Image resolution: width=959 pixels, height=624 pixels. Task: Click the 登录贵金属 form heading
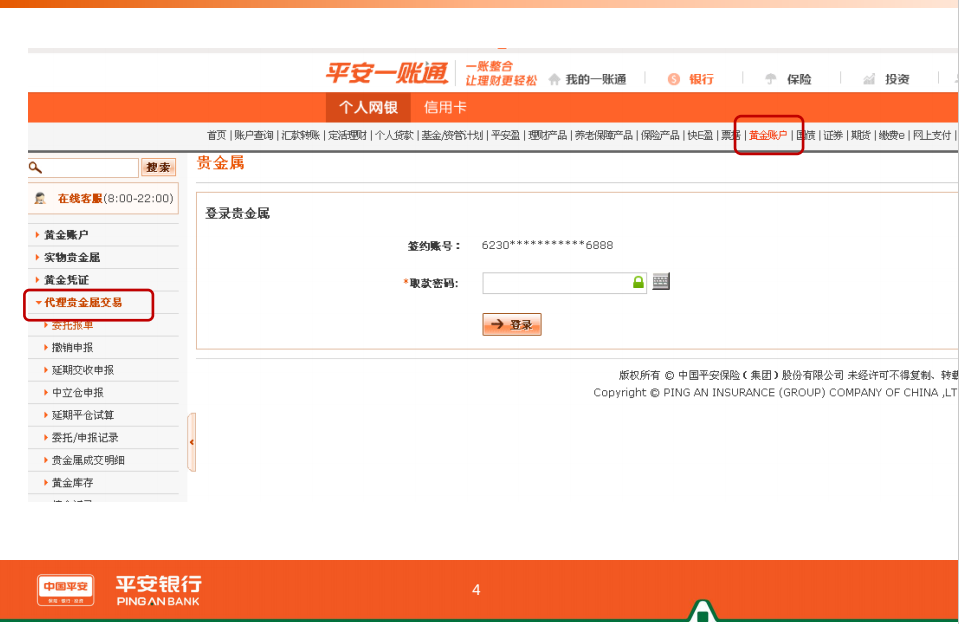(x=237, y=213)
